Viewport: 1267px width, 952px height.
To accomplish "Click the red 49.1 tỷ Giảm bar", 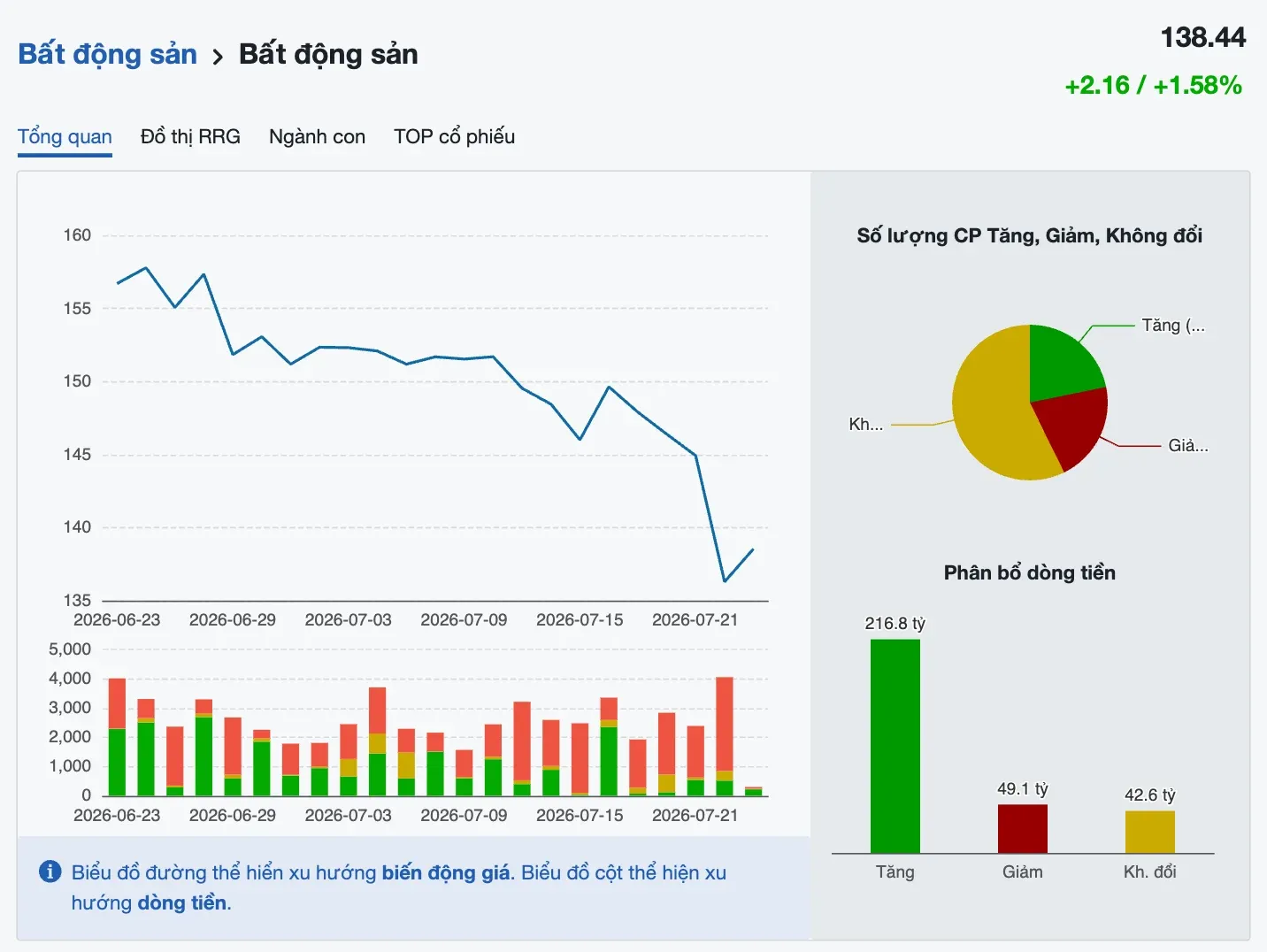I will pos(1022,829).
